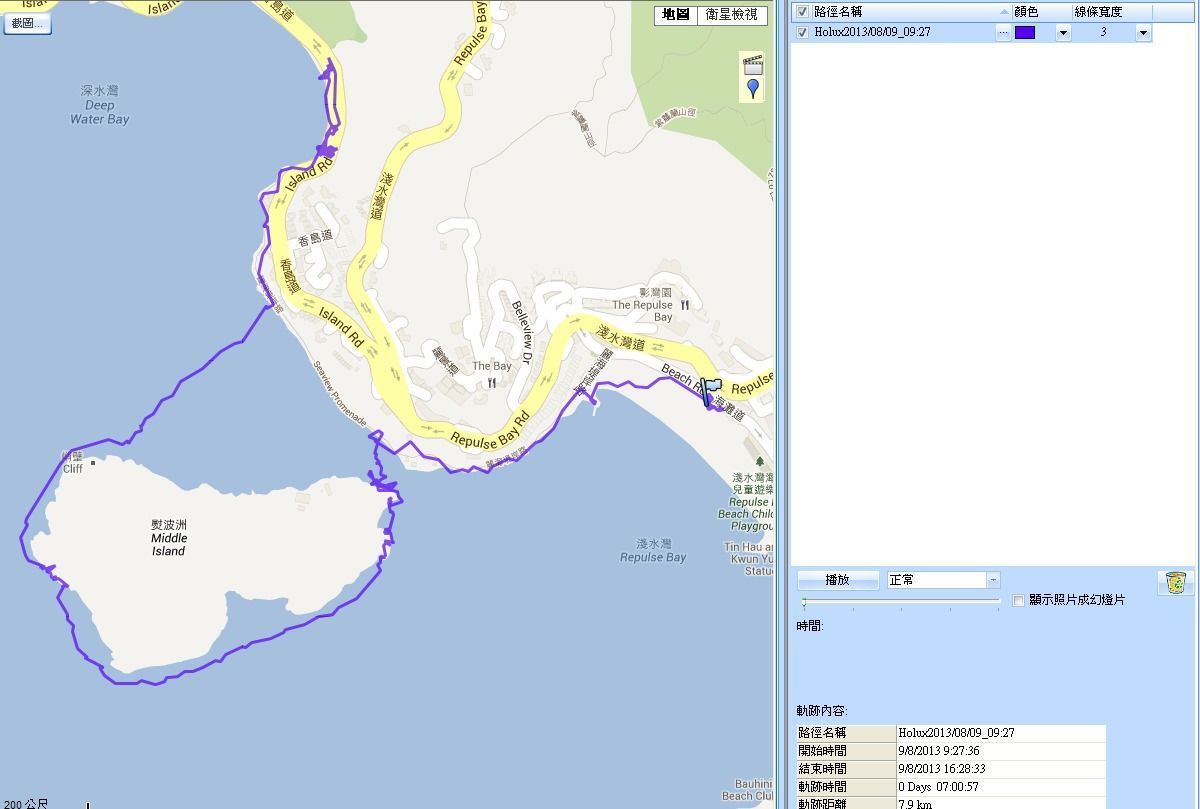This screenshot has height=809, width=1200.
Task: Click the tree icon near Repulse Bay playground
Action: [x=759, y=462]
